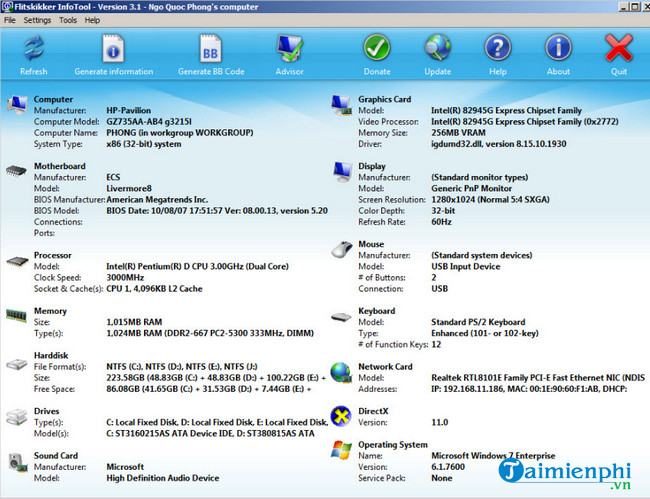Image resolution: width=650 pixels, height=499 pixels.
Task: Click the Refresh toolbar icon
Action: tap(34, 48)
